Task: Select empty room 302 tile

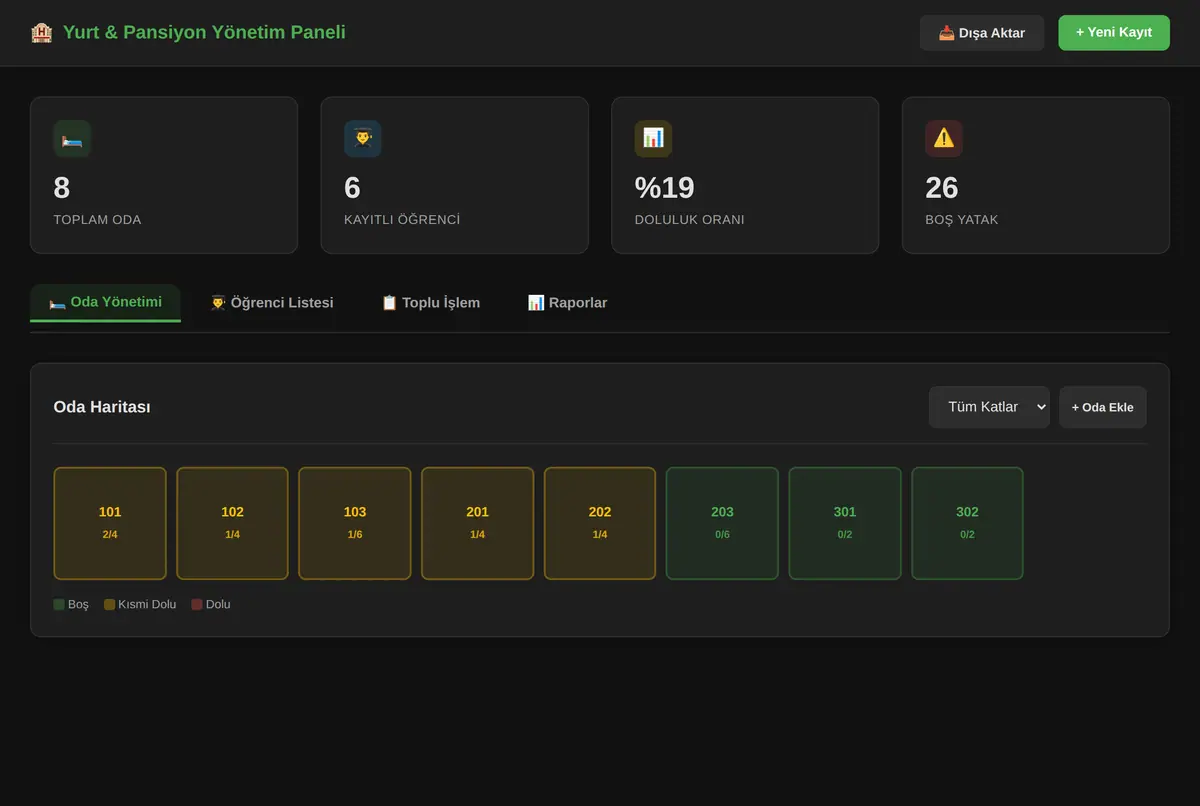Action: pos(967,523)
